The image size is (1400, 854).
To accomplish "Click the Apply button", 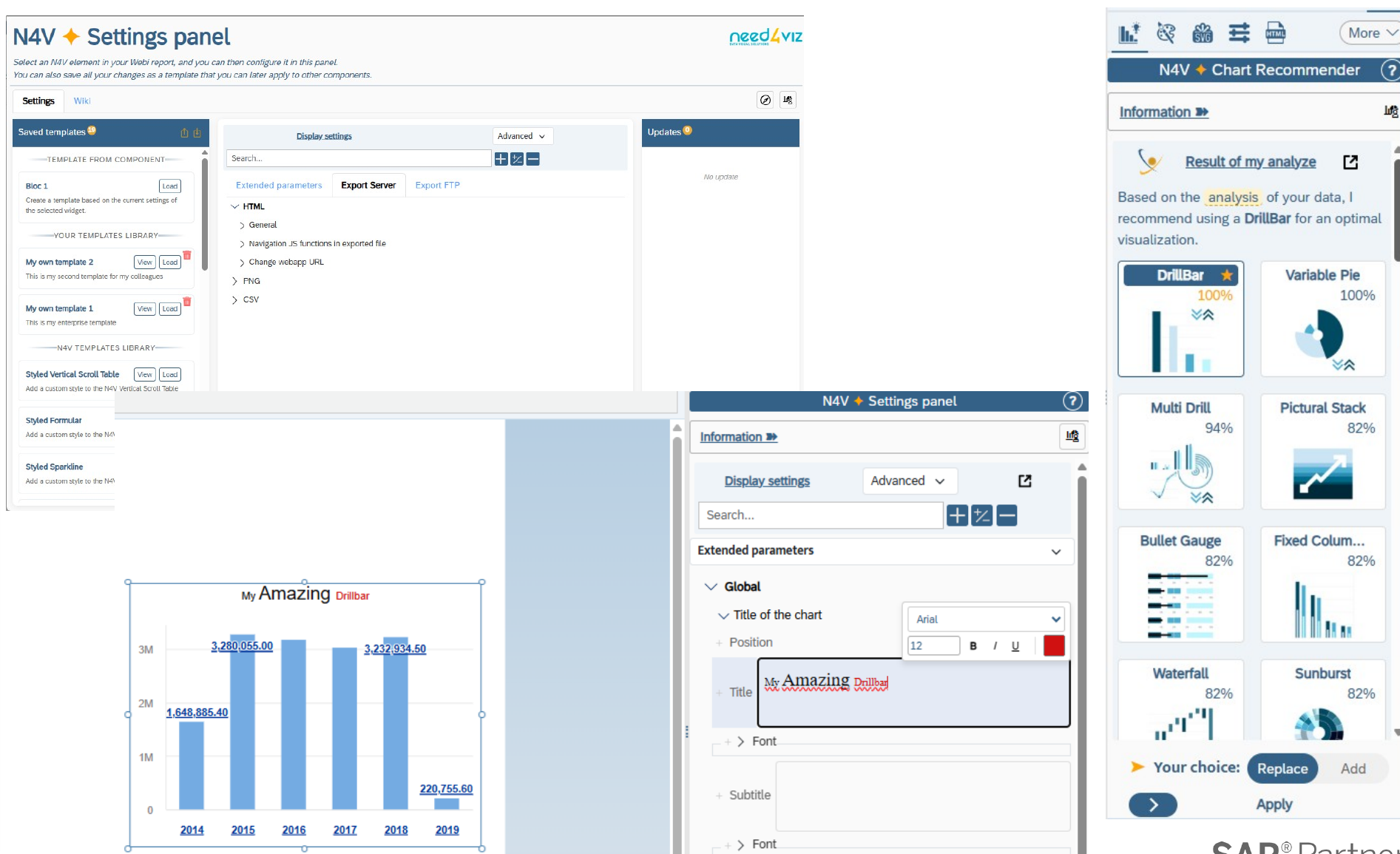I will 1274,804.
